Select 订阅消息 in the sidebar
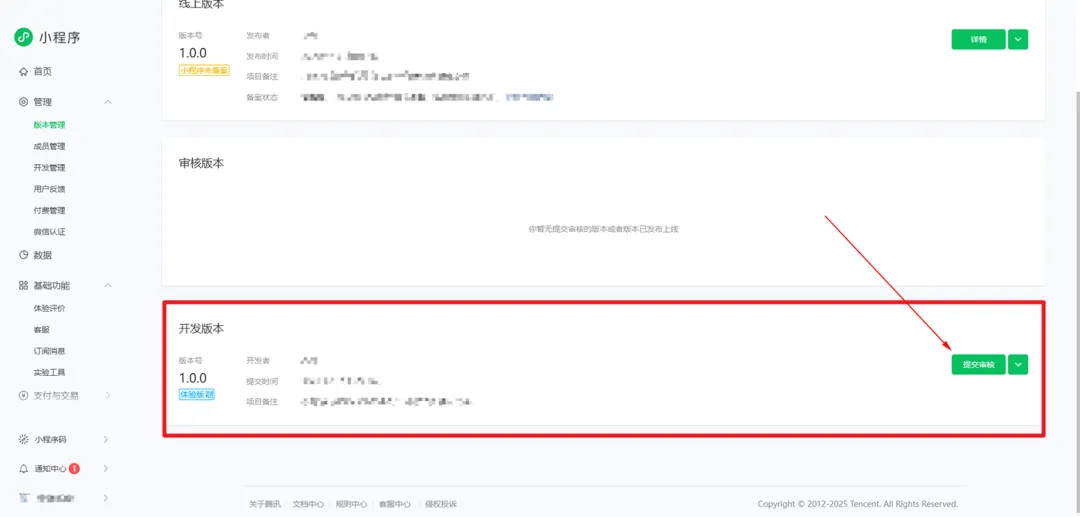Image resolution: width=1080 pixels, height=517 pixels. 49,351
